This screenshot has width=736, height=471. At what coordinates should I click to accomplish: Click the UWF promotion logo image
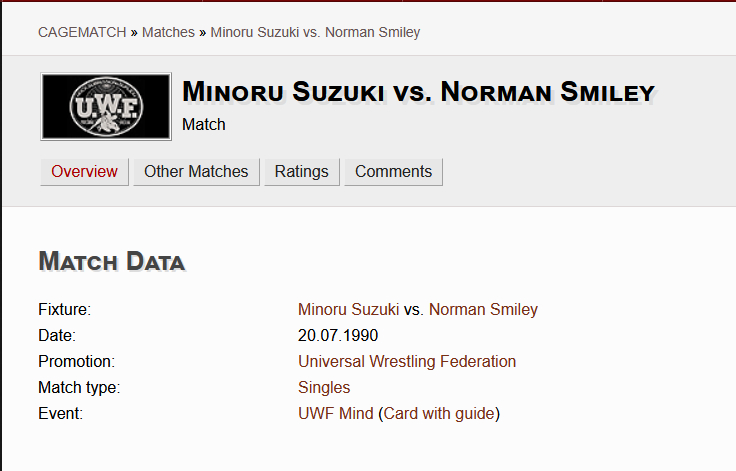coord(105,106)
